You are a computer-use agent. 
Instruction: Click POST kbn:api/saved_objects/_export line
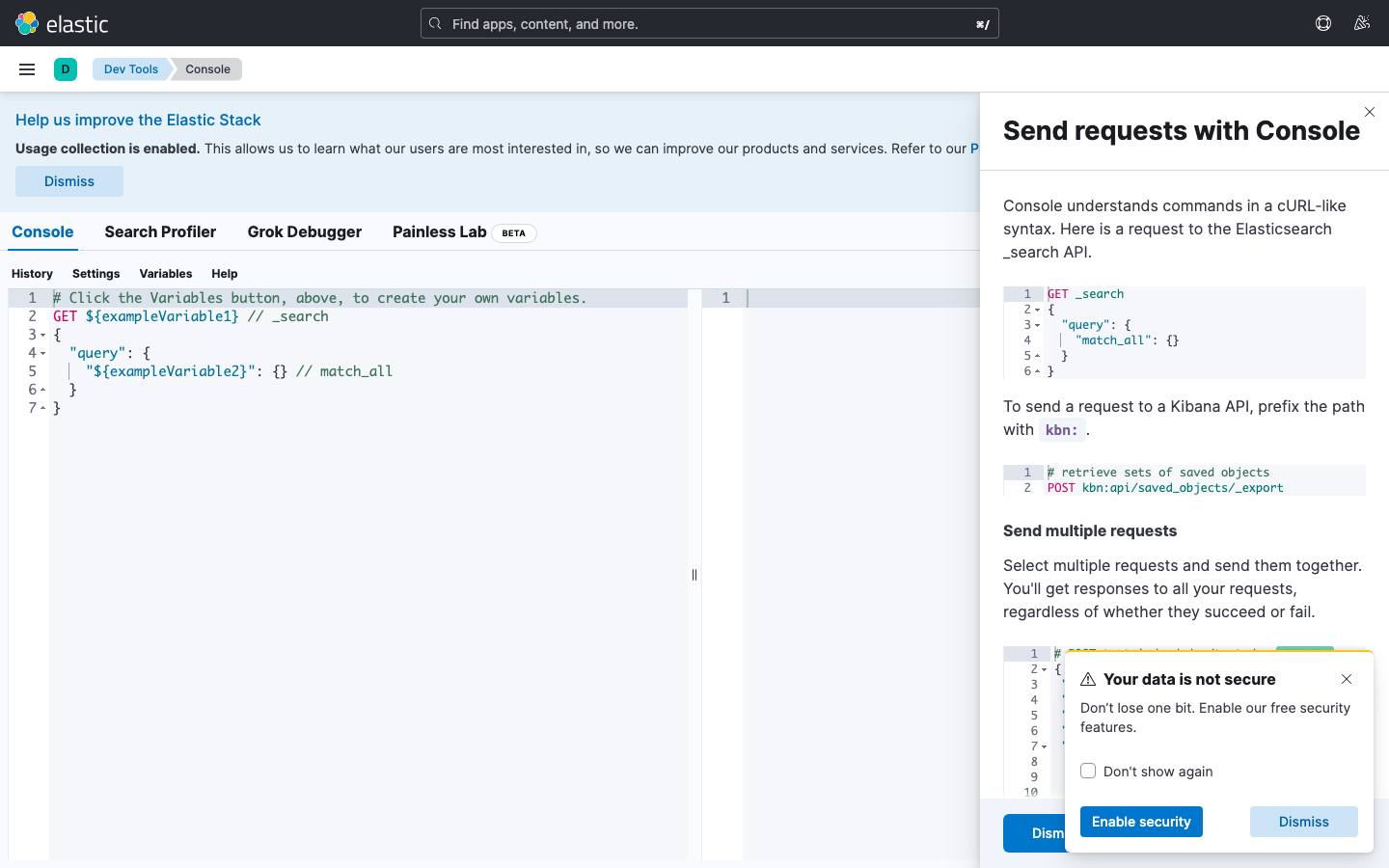pyautogui.click(x=1165, y=488)
